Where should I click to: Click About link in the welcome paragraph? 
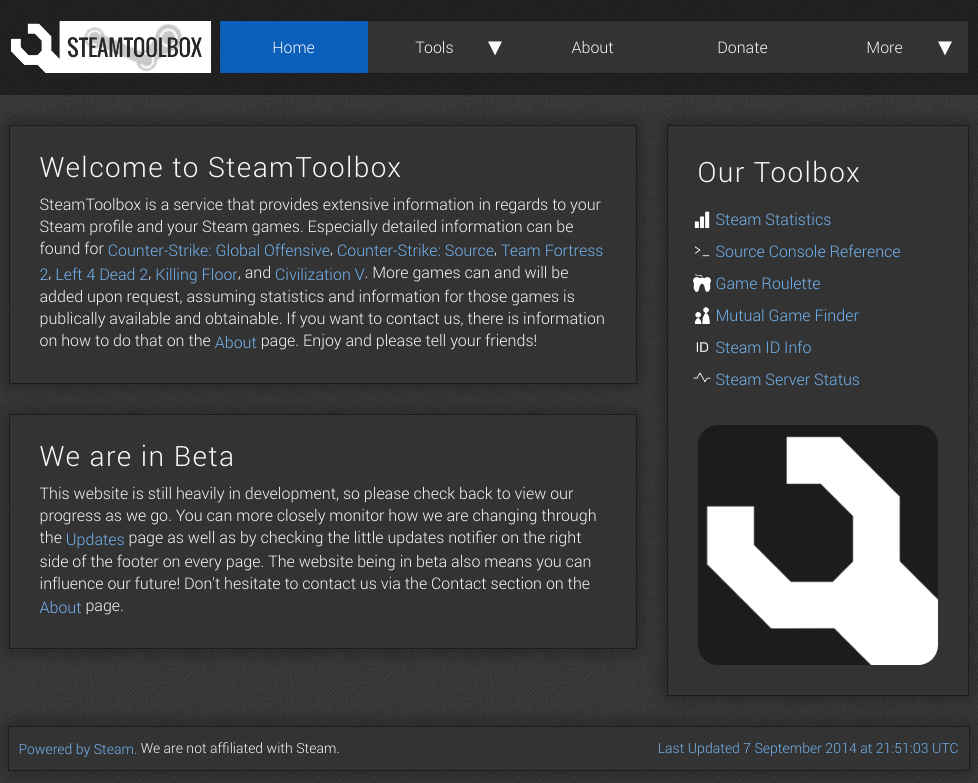pyautogui.click(x=235, y=342)
